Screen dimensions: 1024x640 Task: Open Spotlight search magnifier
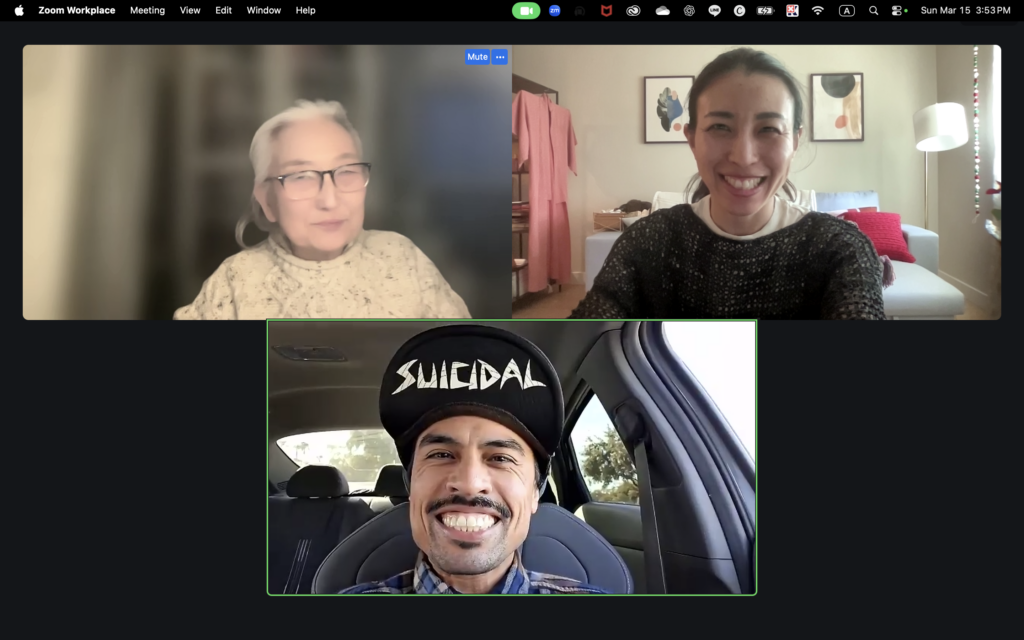tap(873, 10)
